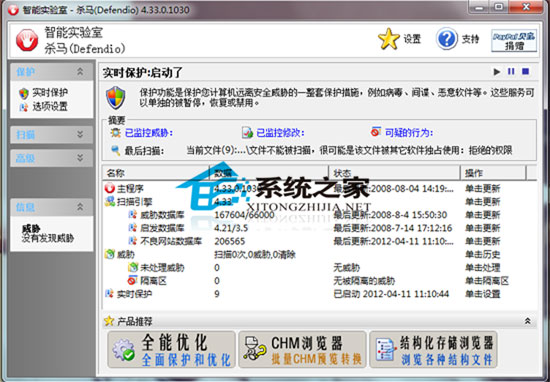
Task: Open the 全能优化 product banner
Action: [x=171, y=350]
